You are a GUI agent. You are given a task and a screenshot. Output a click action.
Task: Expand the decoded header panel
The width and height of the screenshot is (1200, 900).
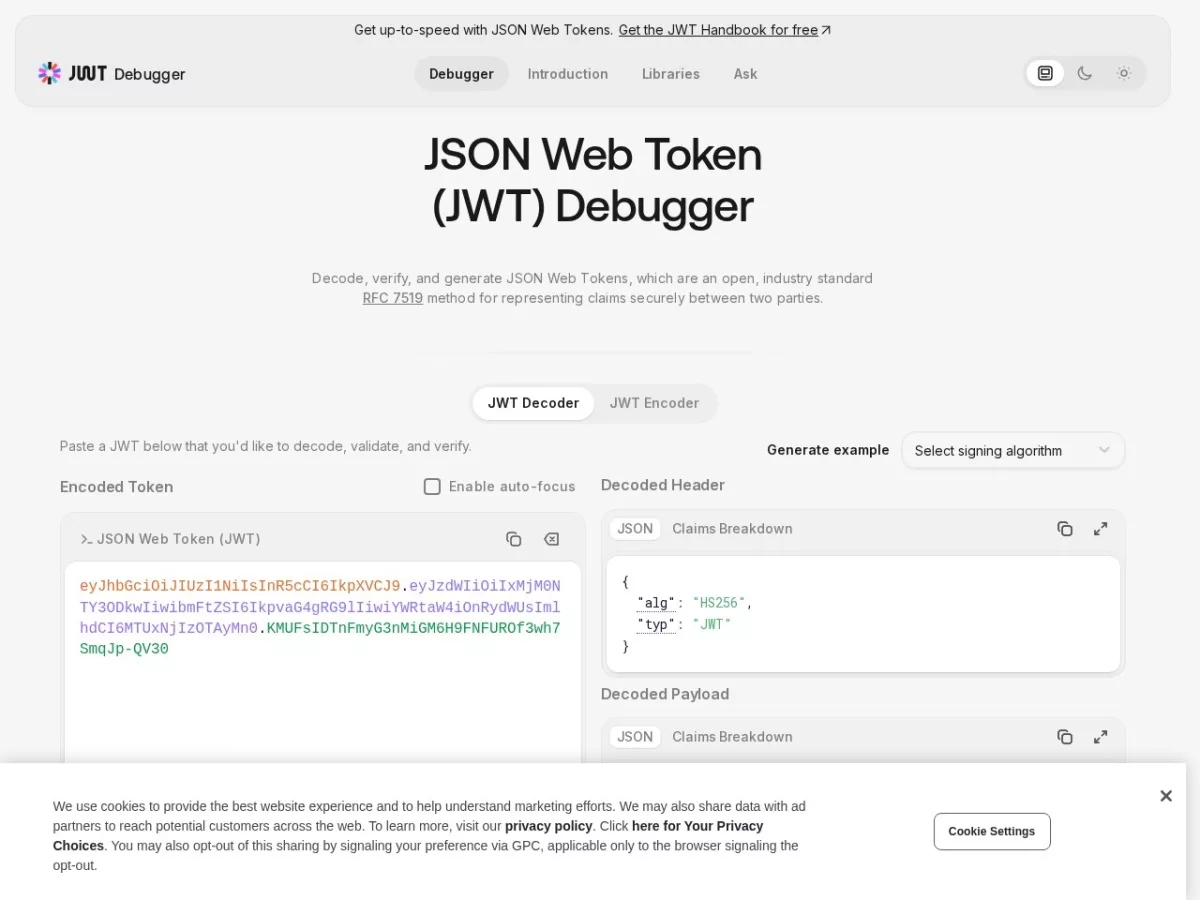(1101, 529)
